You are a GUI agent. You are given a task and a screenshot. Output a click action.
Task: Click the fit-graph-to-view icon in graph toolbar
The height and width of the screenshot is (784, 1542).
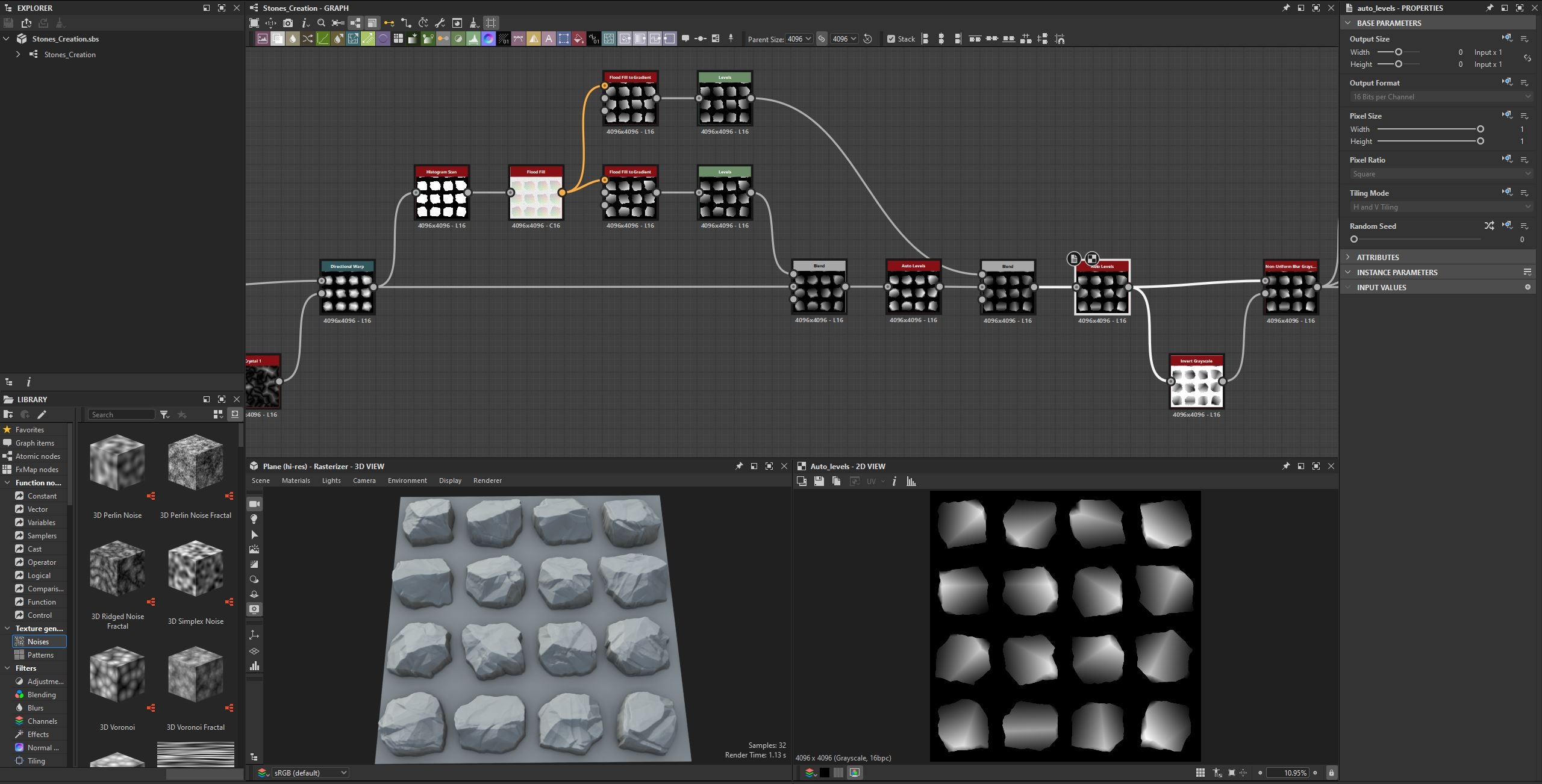254,23
